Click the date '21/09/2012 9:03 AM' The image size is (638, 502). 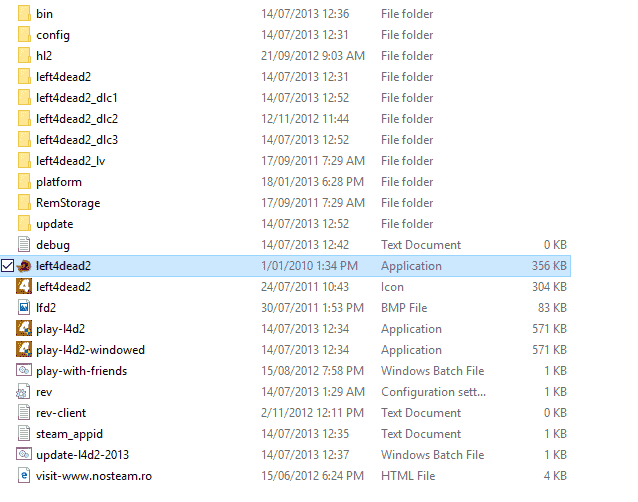(x=313, y=56)
